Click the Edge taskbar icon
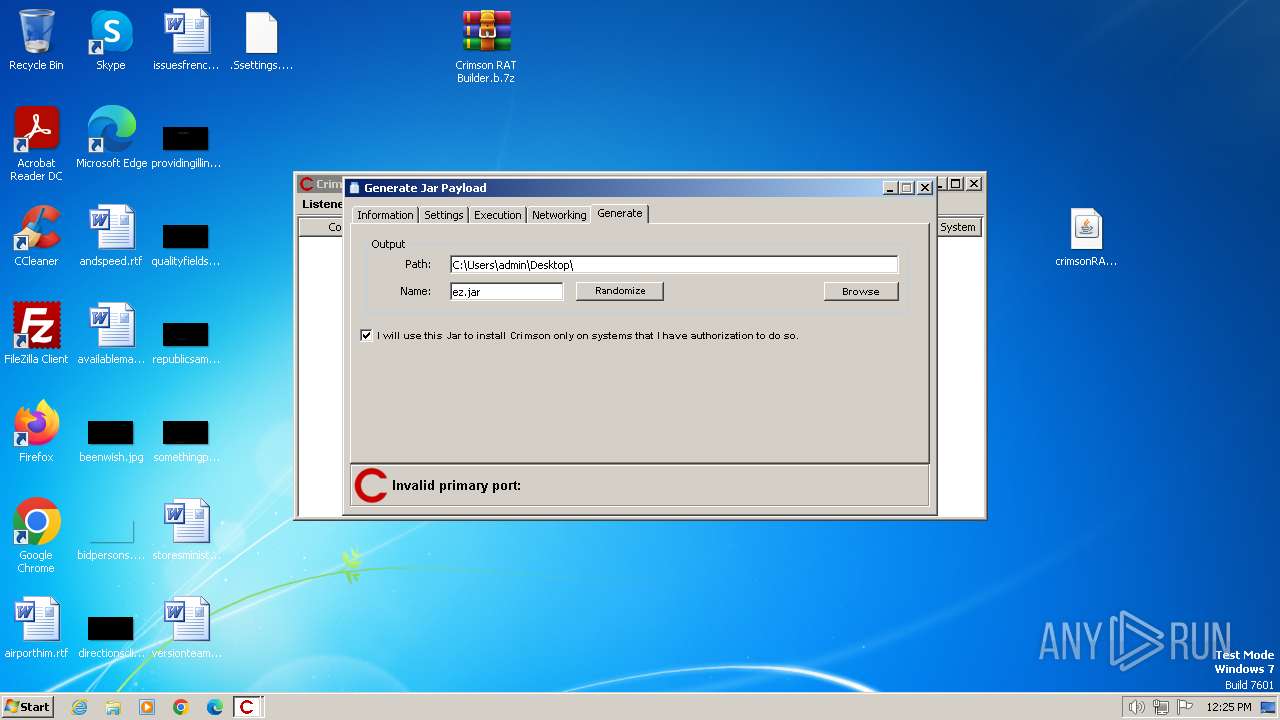1280x720 pixels. click(215, 707)
